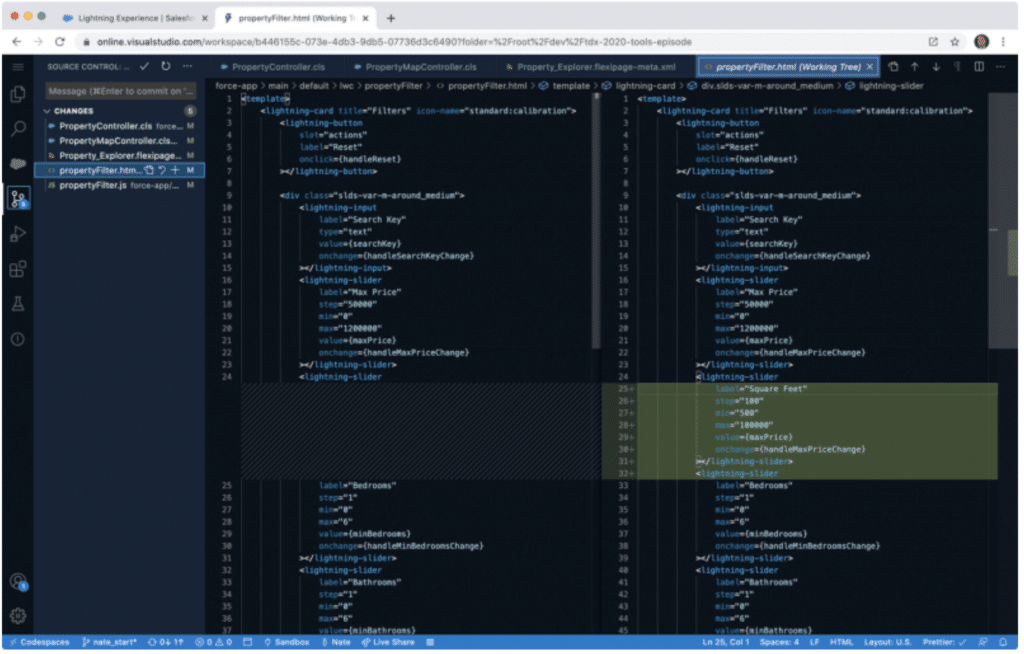The height and width of the screenshot is (654, 1024).
Task: Select PropertyController.cls in changes list
Action: (121, 127)
